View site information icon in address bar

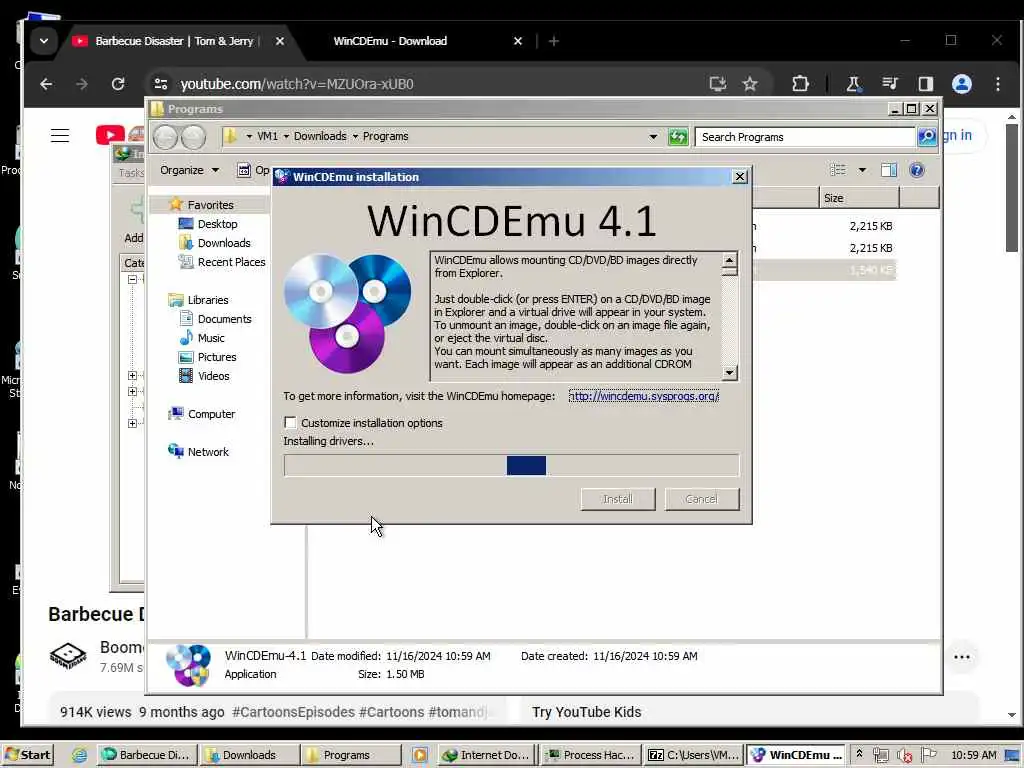[x=161, y=84]
